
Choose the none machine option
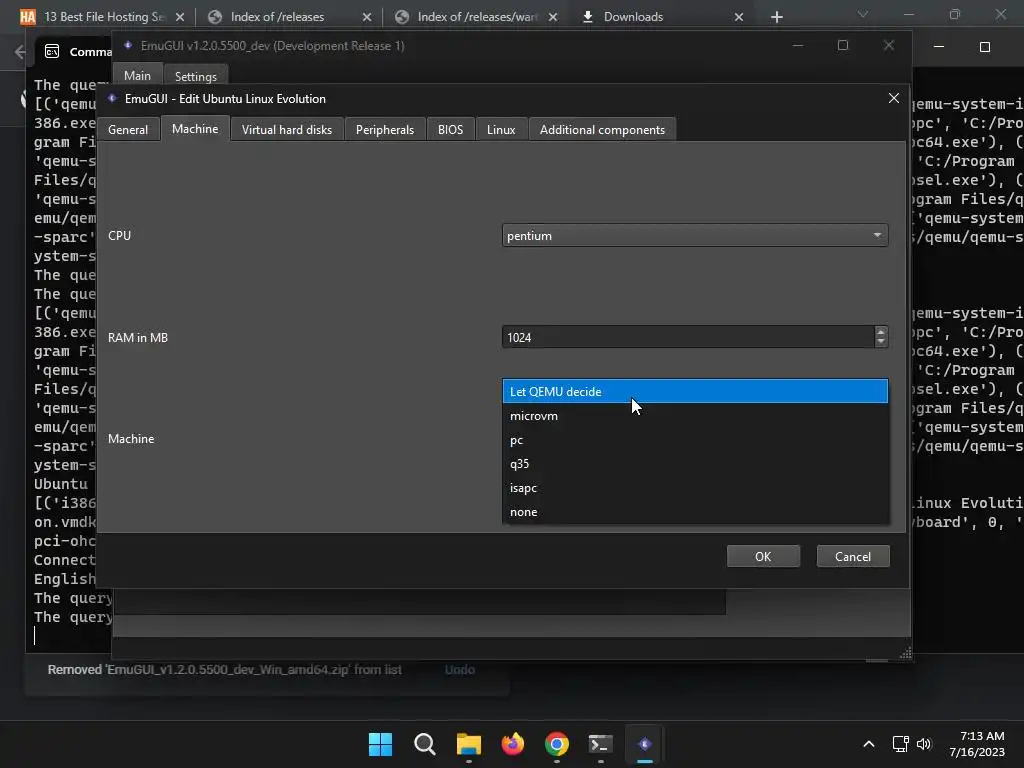coord(695,512)
